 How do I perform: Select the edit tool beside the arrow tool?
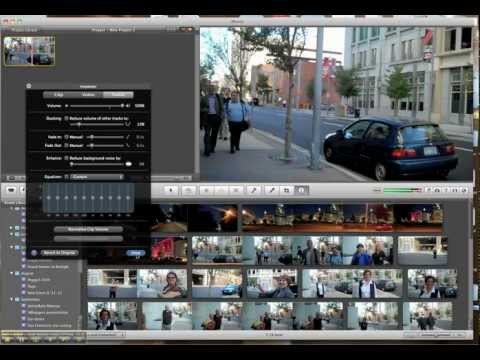(188, 190)
